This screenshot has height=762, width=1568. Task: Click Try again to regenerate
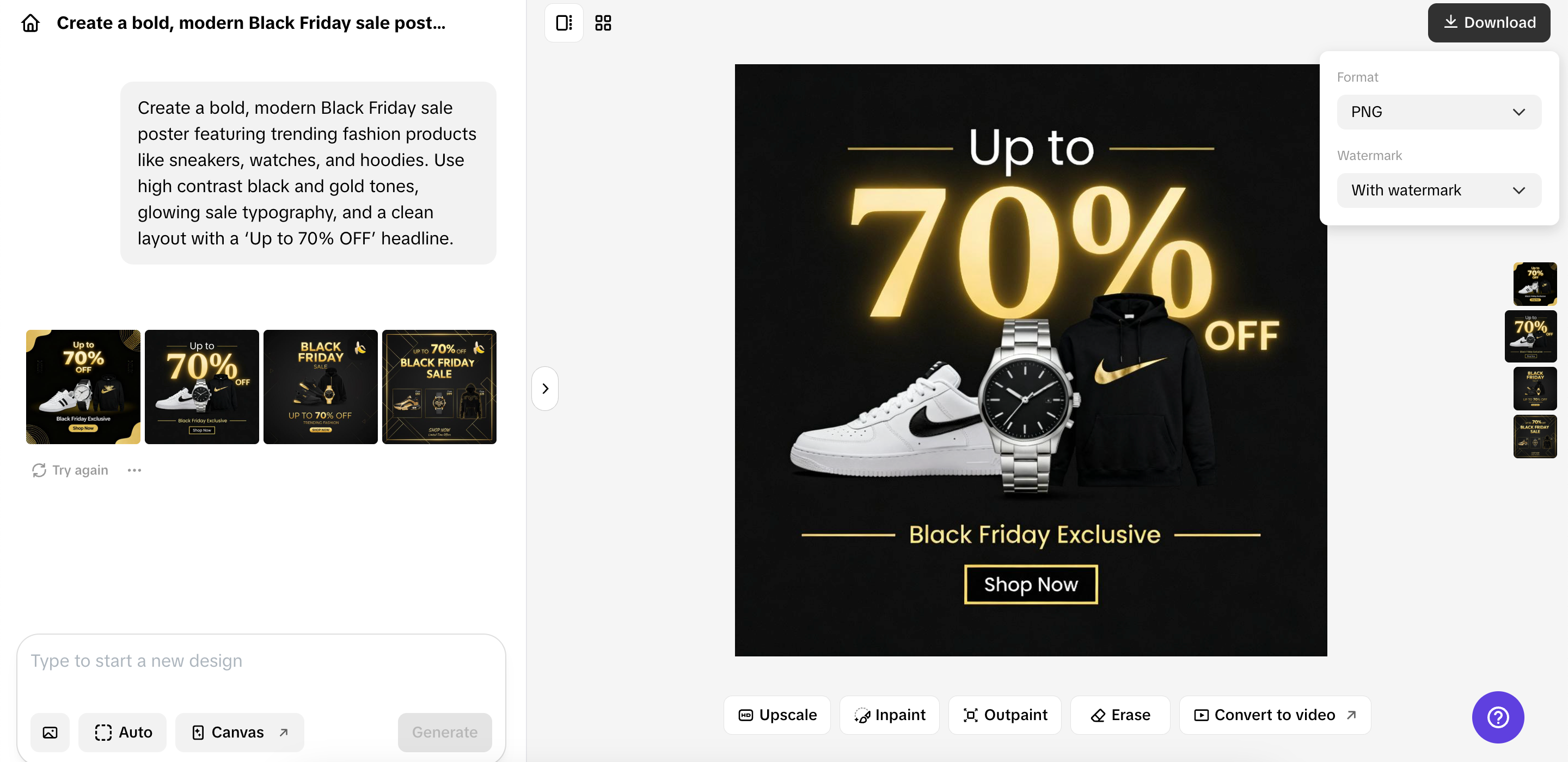tap(70, 470)
